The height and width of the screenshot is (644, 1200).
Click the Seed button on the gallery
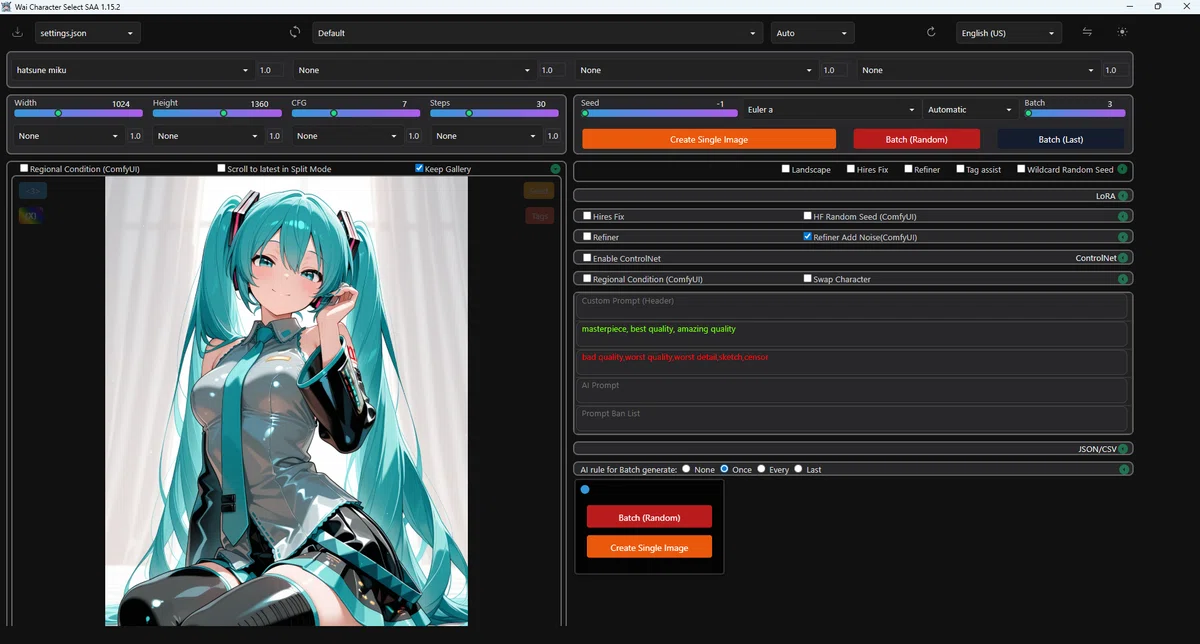539,190
